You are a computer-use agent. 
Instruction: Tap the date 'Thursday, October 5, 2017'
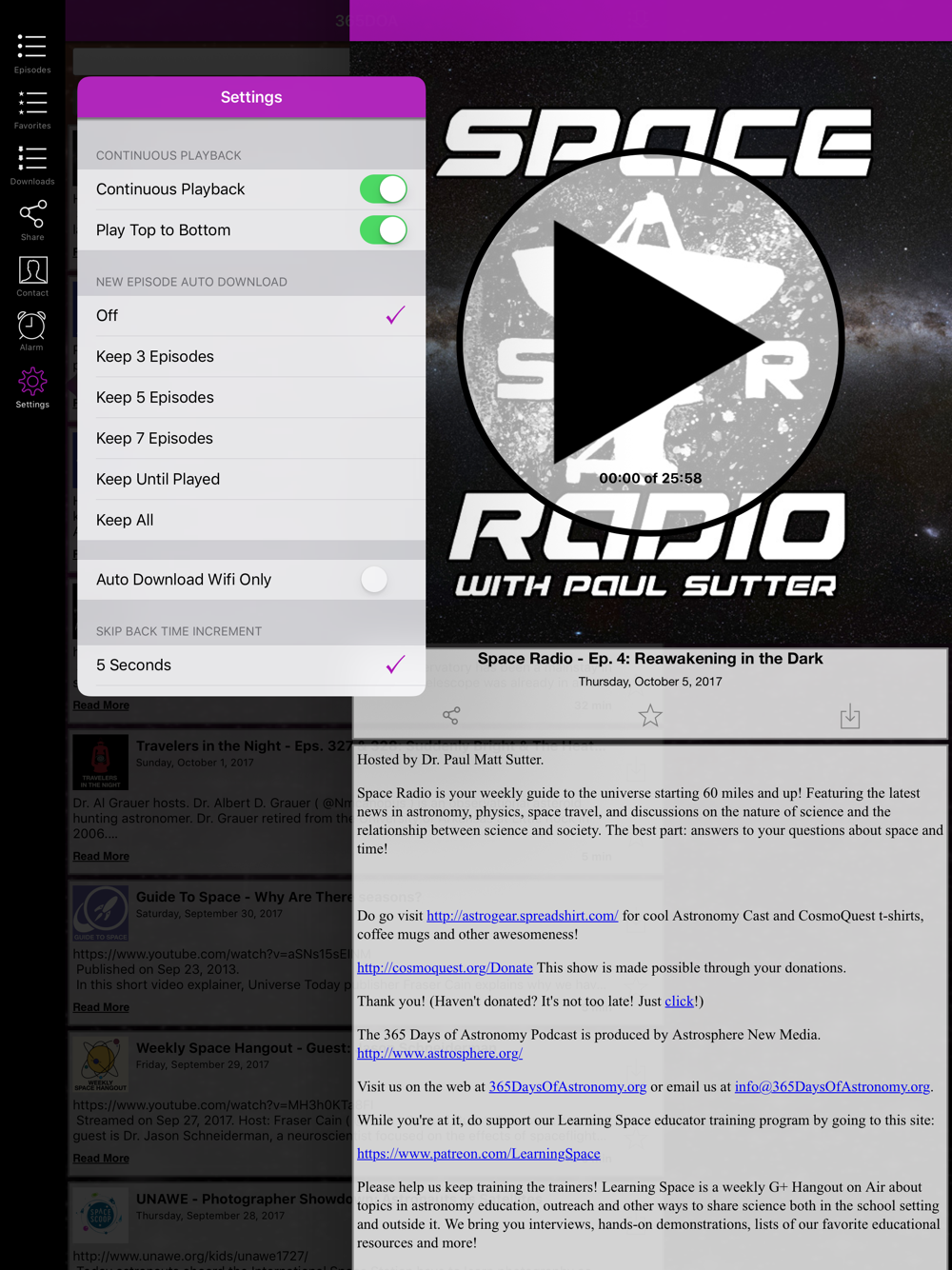point(650,682)
